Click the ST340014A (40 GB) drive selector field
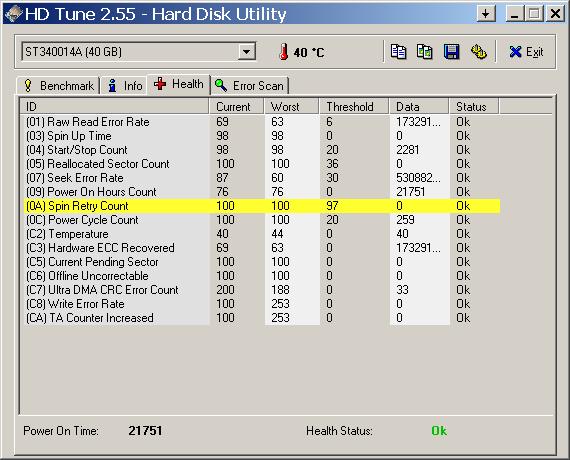Screen dimensions: 570x460 click(139, 52)
